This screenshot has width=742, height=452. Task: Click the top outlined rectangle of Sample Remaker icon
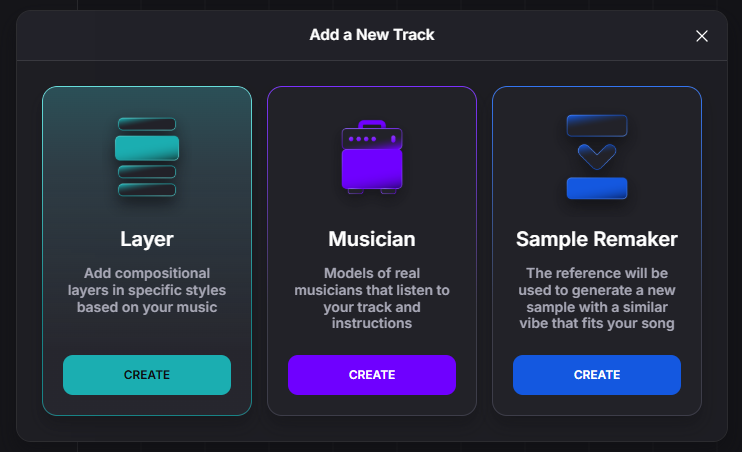point(597,125)
